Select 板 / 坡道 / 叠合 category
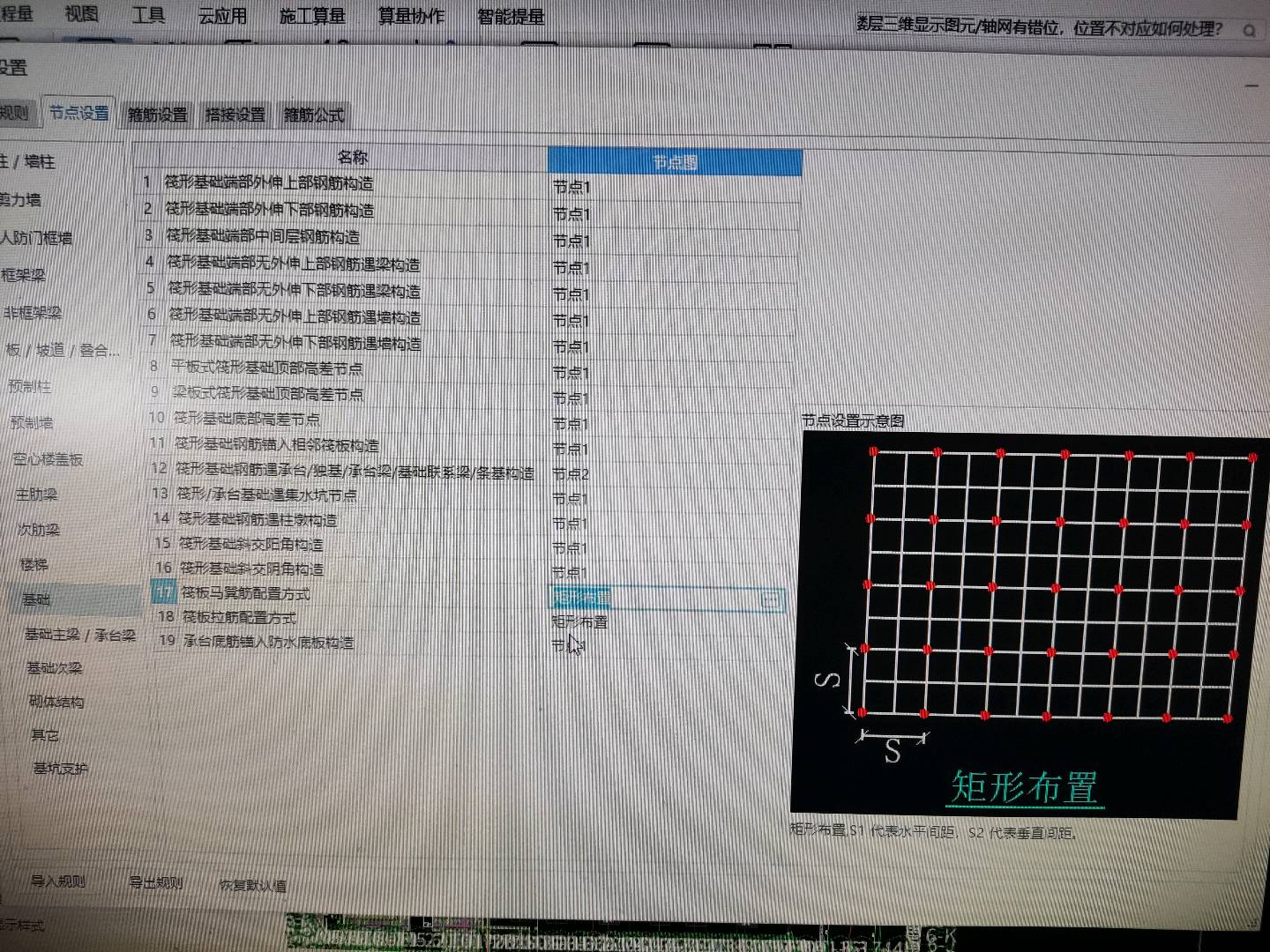 63,350
